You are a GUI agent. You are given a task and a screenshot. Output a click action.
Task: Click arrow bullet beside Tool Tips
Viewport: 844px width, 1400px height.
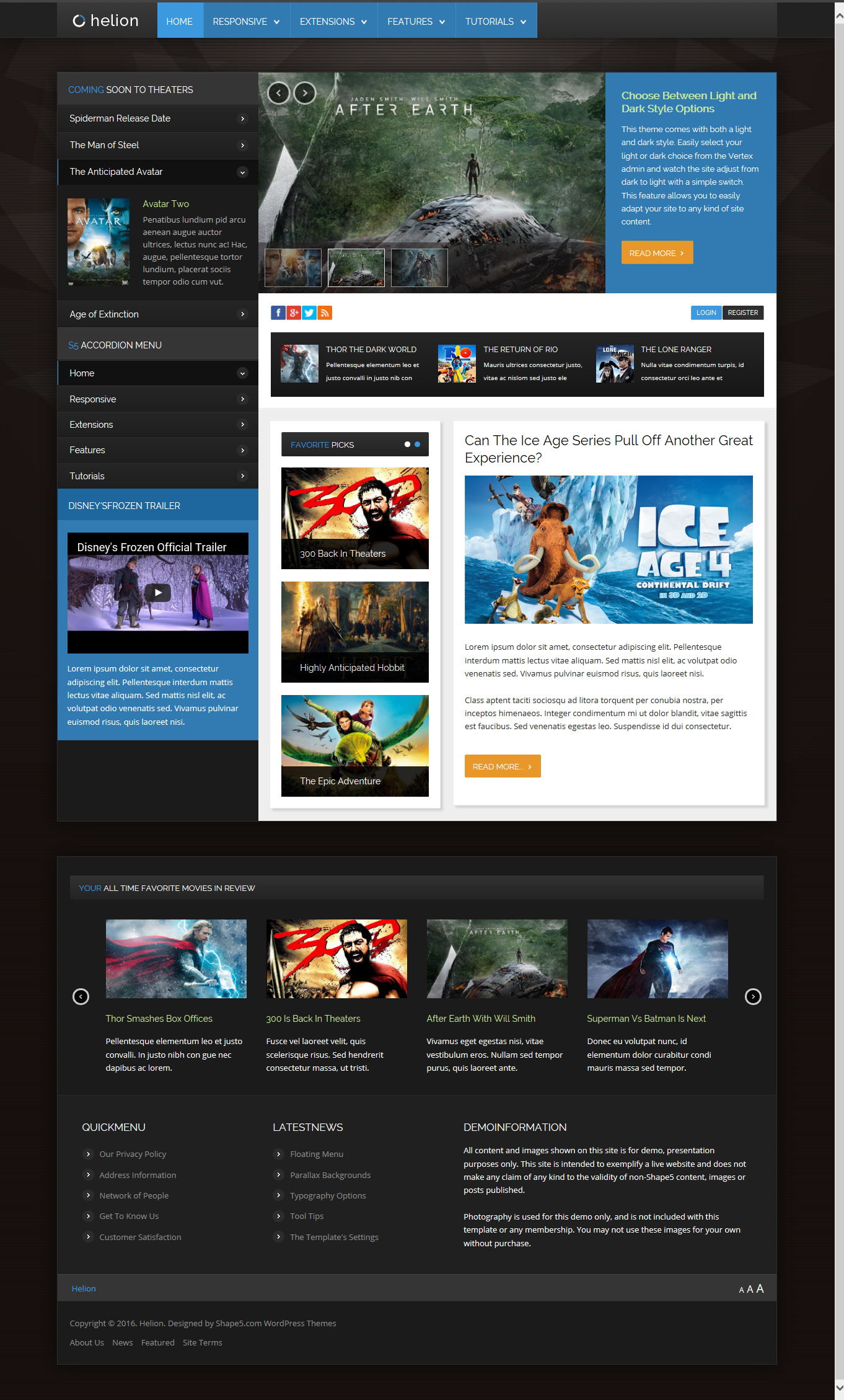[279, 1216]
